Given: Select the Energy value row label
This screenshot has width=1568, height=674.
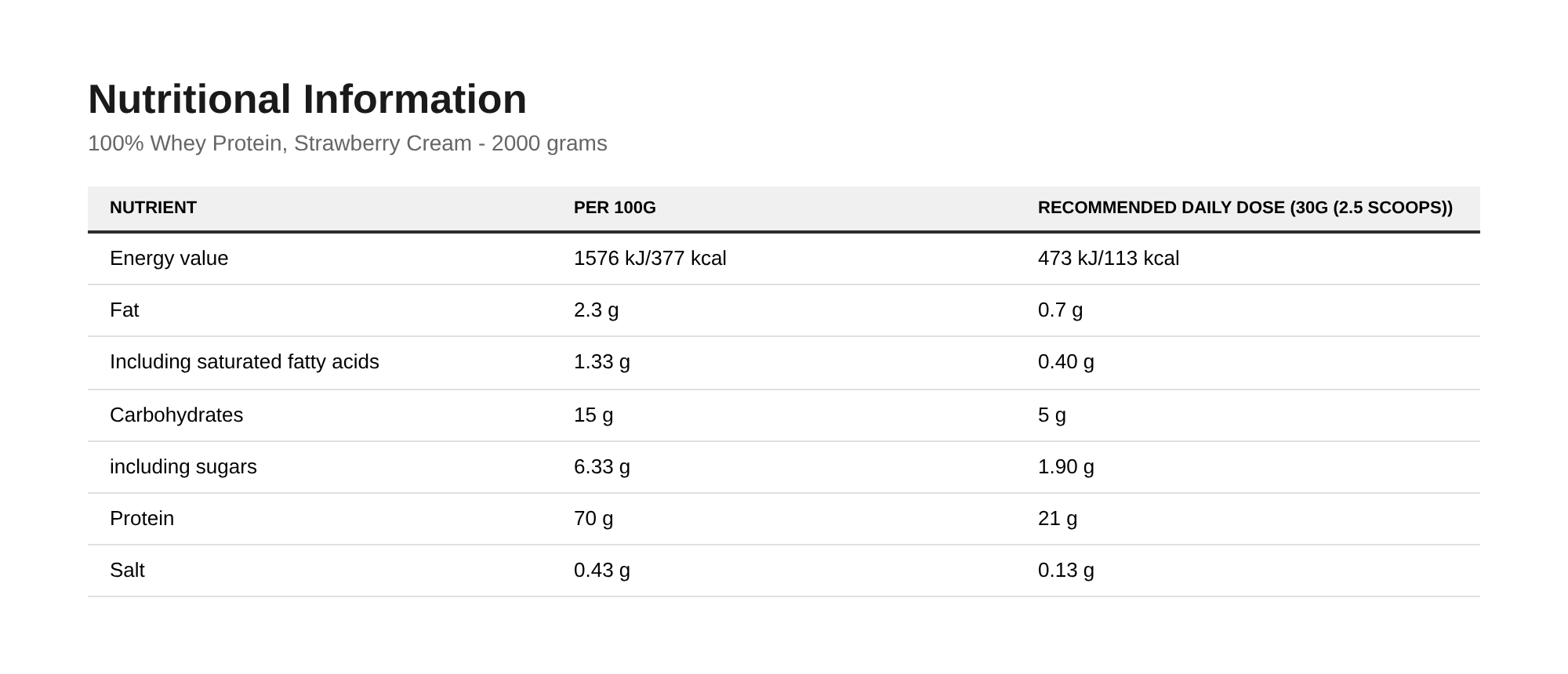Looking at the screenshot, I should pos(169,258).
